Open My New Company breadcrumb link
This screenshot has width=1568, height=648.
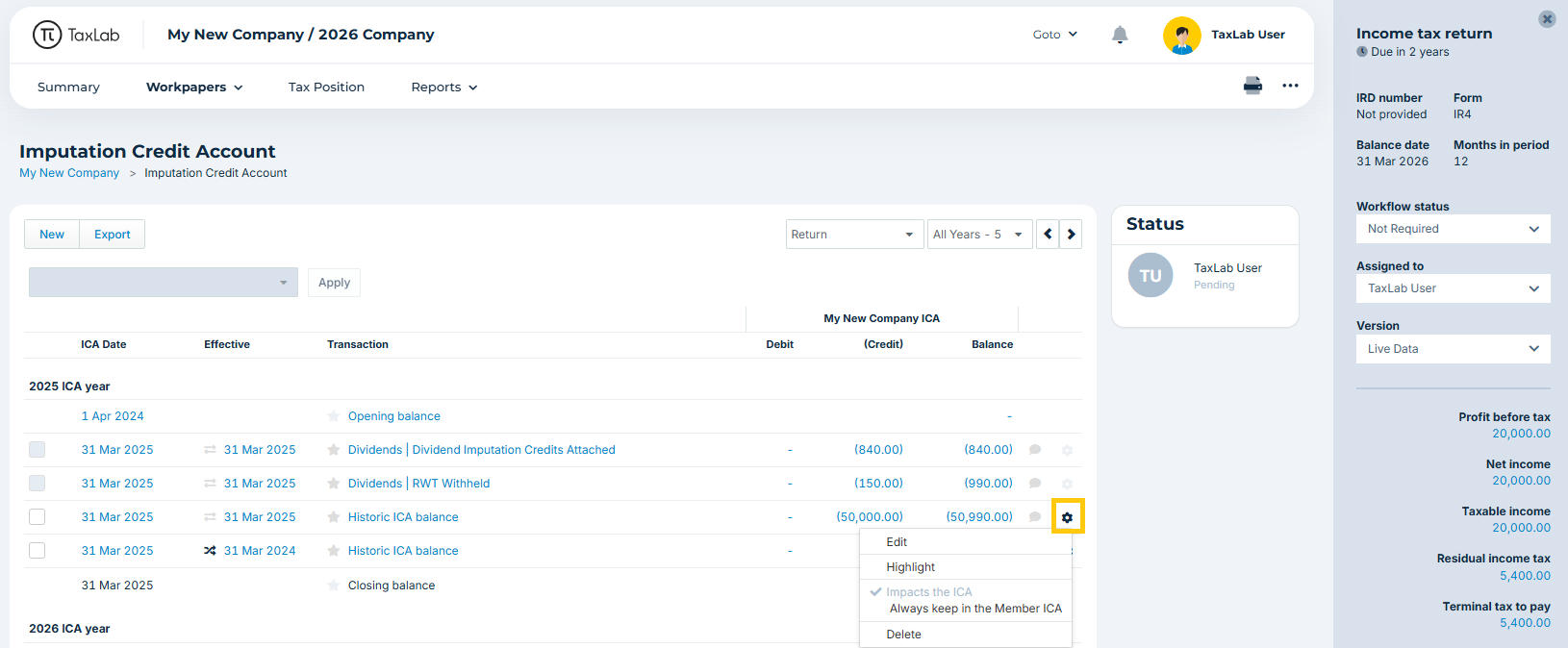tap(69, 173)
